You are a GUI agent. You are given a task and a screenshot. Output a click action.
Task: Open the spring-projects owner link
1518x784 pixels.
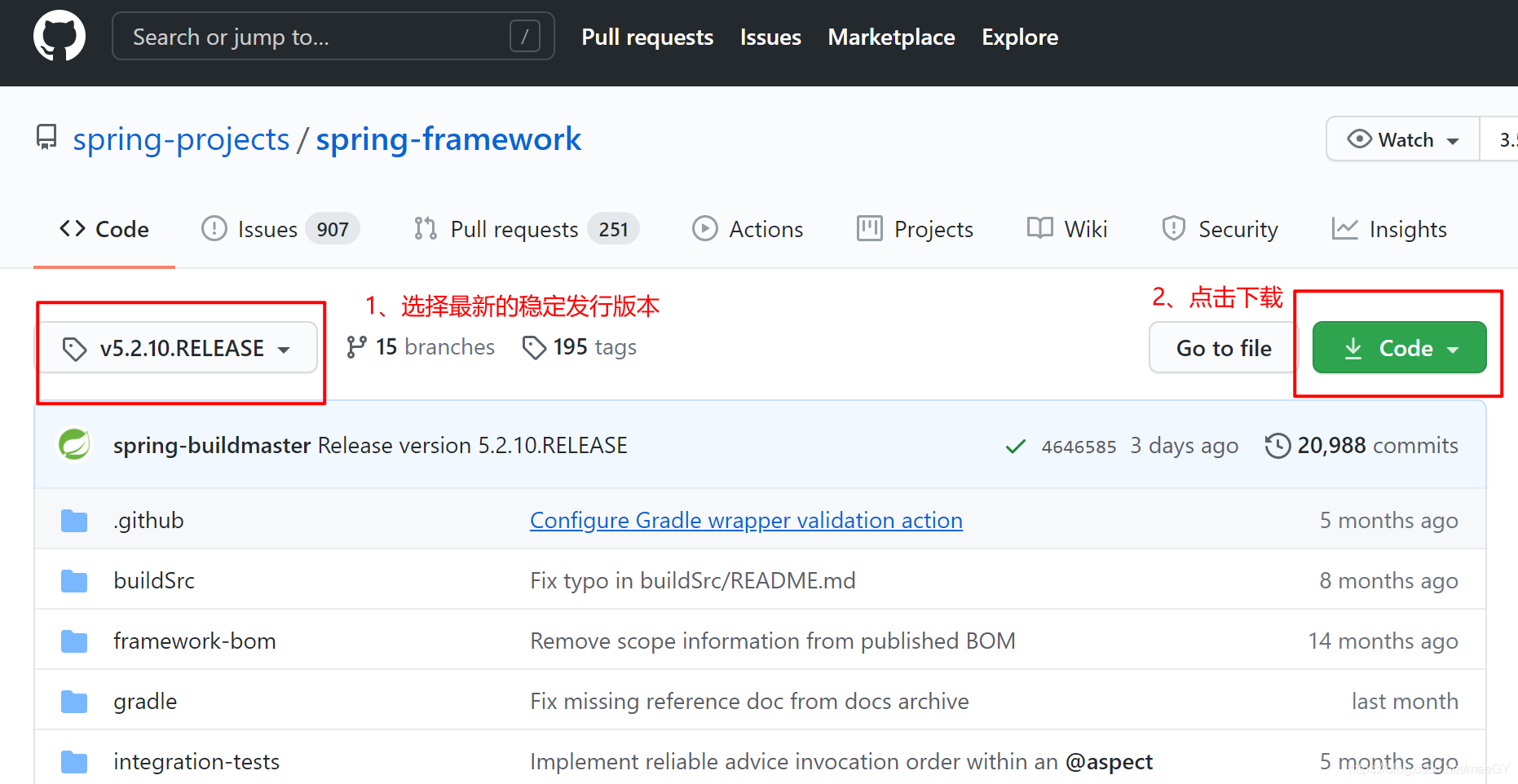click(181, 139)
